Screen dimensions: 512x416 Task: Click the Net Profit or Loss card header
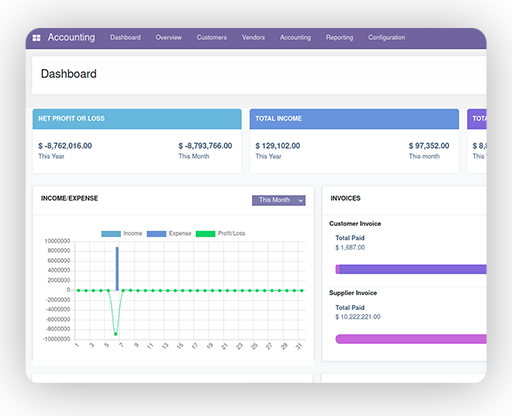137,119
